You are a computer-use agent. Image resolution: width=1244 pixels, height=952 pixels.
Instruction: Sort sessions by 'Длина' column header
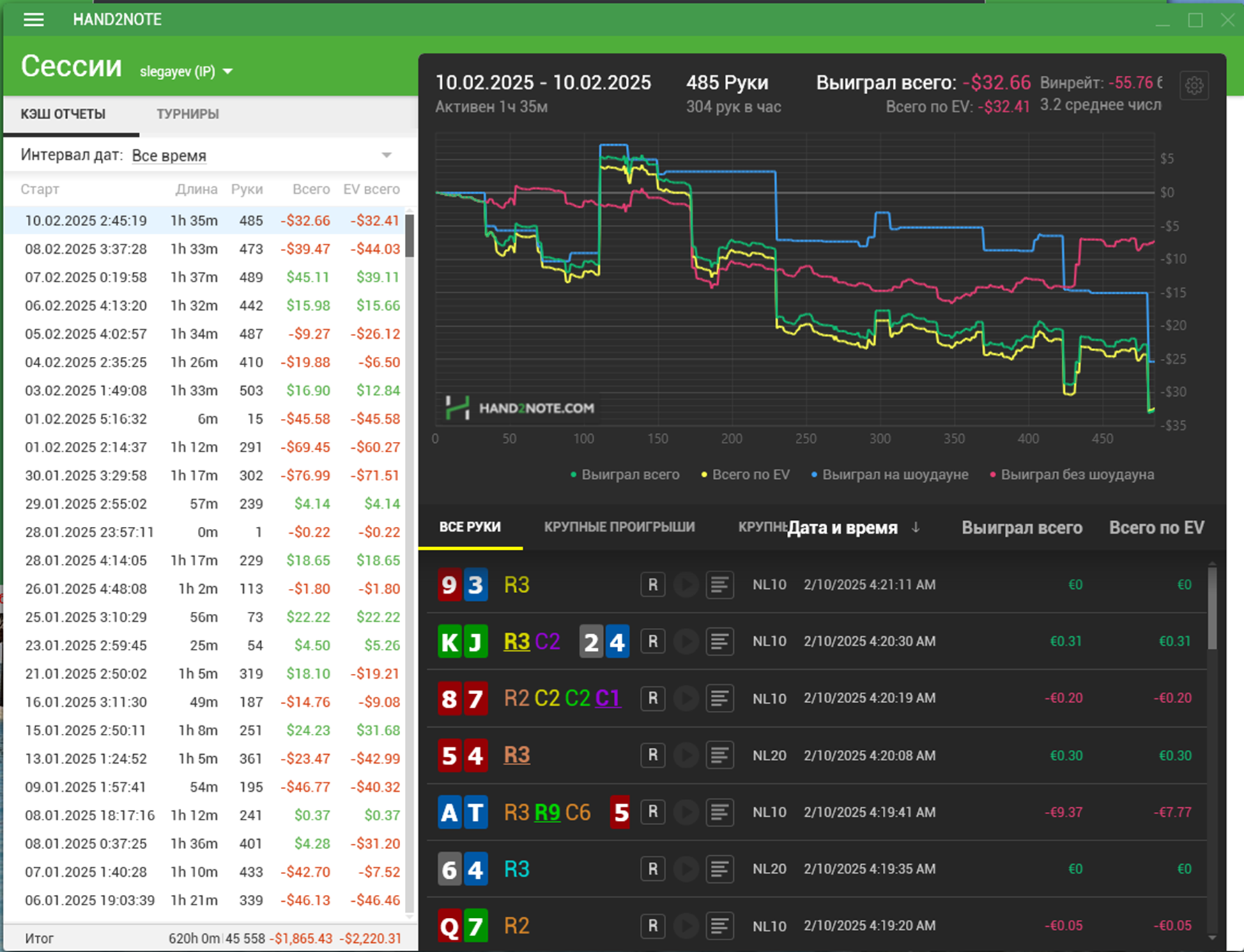click(x=197, y=190)
